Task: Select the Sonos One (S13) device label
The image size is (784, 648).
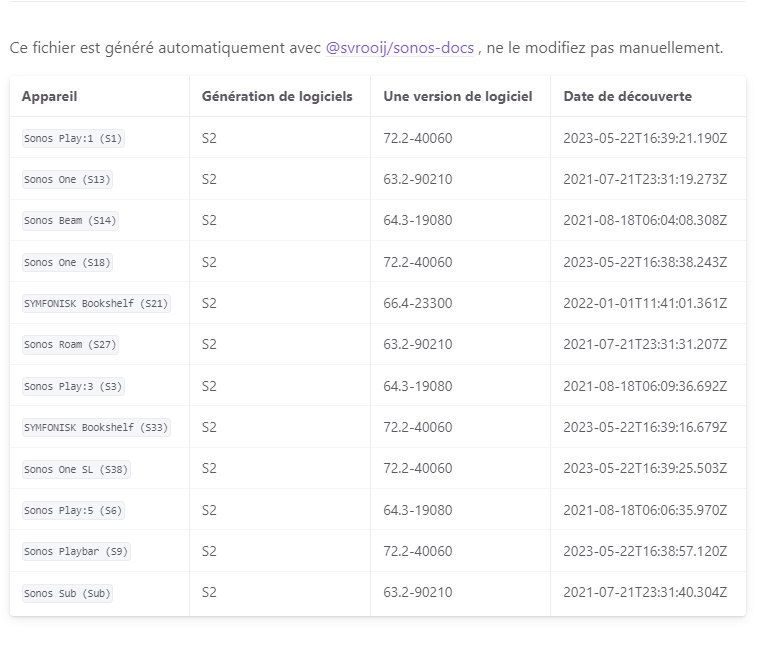Action: click(x=68, y=180)
